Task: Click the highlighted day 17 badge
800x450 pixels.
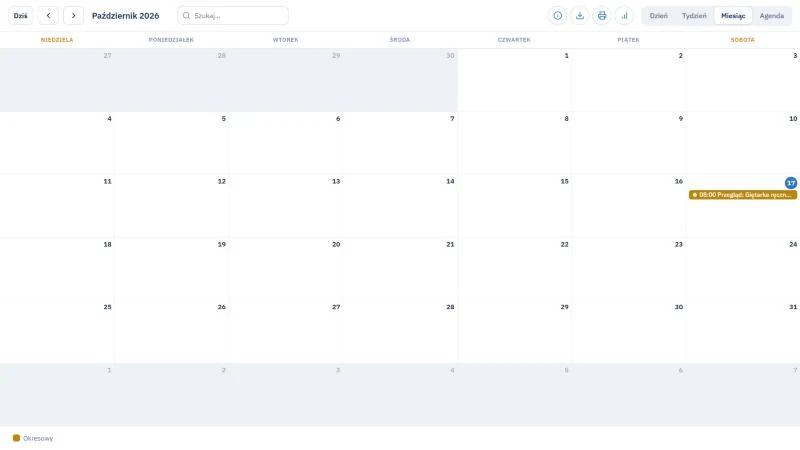Action: point(790,183)
